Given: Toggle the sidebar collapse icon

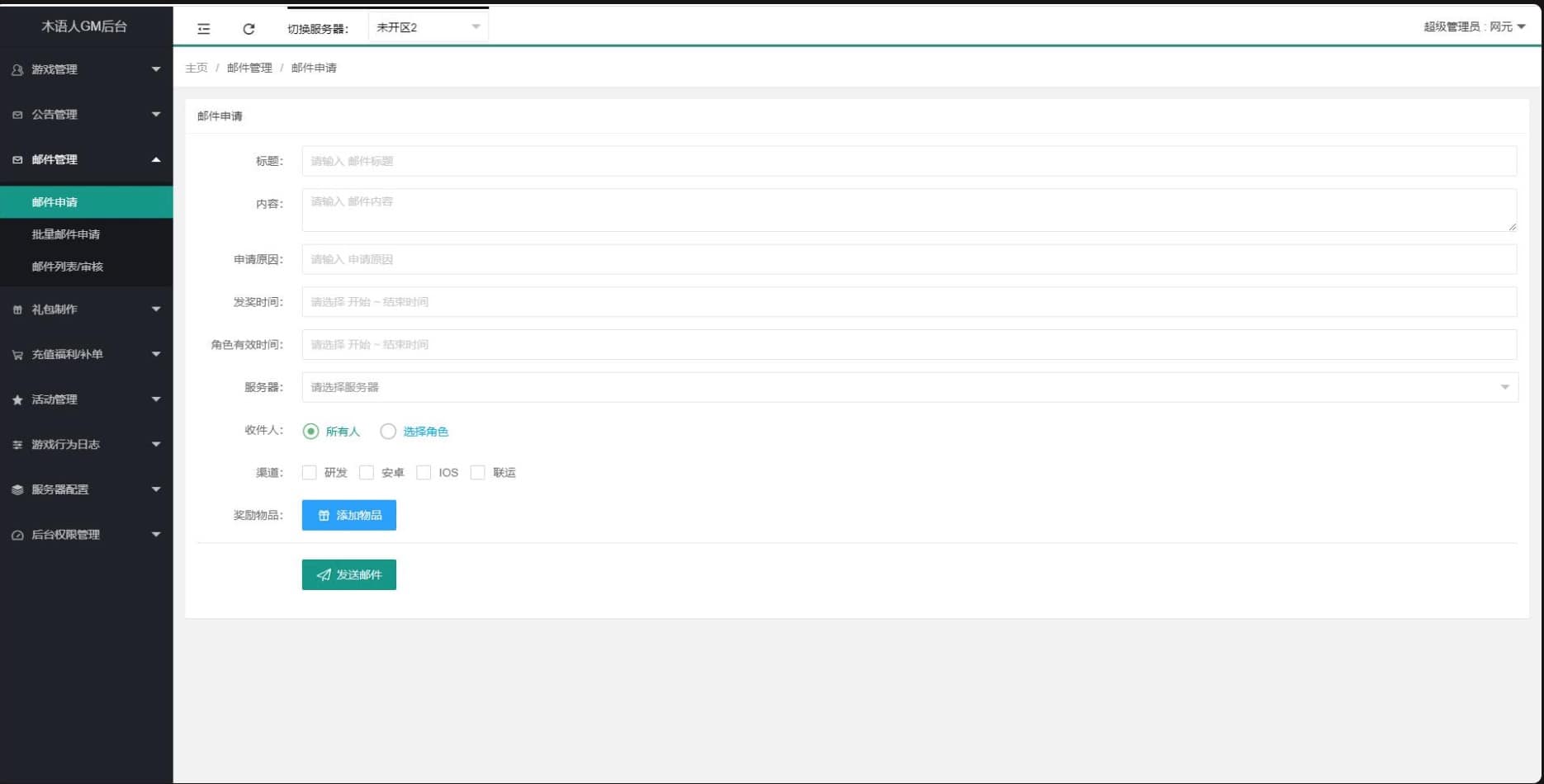Looking at the screenshot, I should tap(204, 29).
